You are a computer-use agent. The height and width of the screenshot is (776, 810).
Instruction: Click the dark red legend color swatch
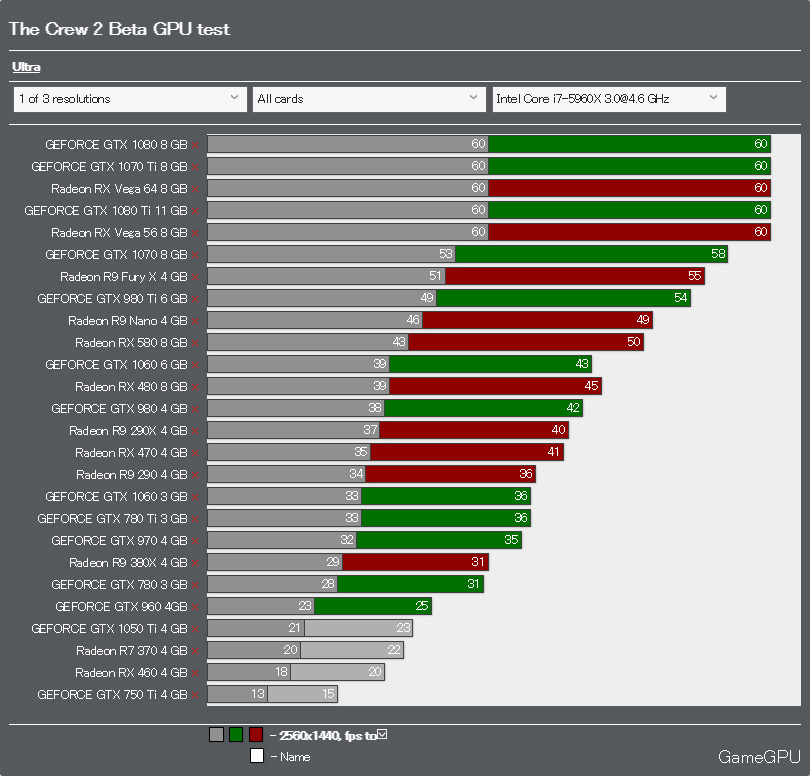coord(256,734)
